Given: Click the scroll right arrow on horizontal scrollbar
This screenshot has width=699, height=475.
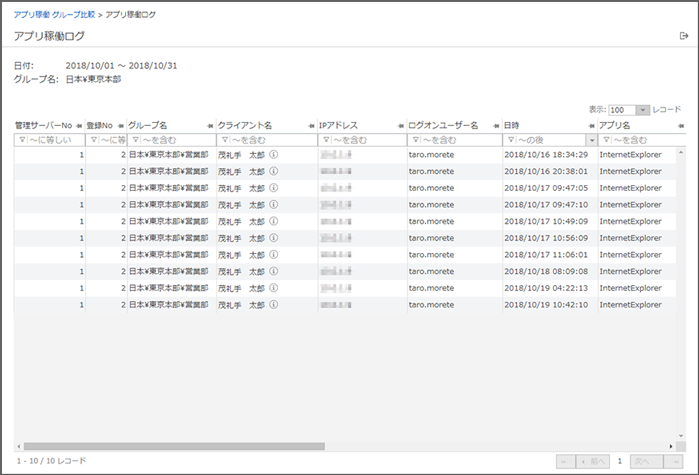Looking at the screenshot, I should [x=671, y=446].
